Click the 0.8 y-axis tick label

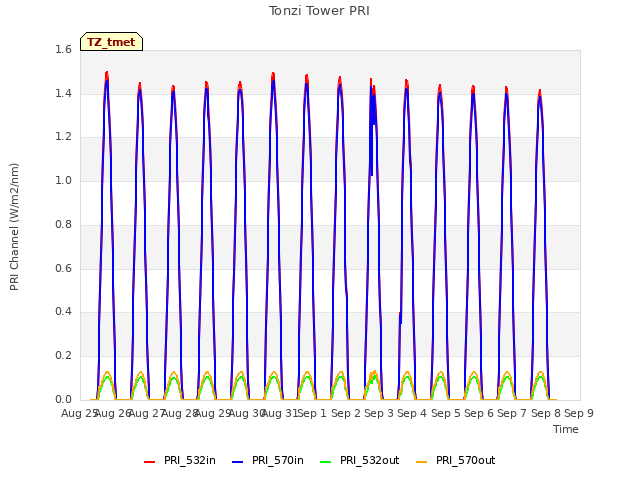[x=63, y=224]
